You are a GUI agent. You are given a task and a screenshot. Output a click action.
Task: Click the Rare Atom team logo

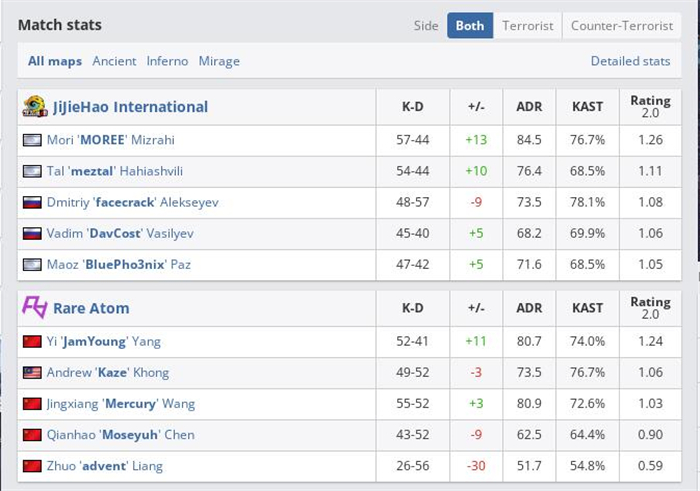(x=35, y=308)
